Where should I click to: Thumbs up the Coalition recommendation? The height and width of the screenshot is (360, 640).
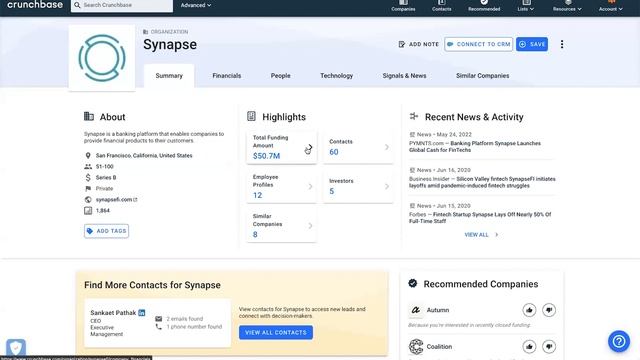pyautogui.click(x=529, y=347)
